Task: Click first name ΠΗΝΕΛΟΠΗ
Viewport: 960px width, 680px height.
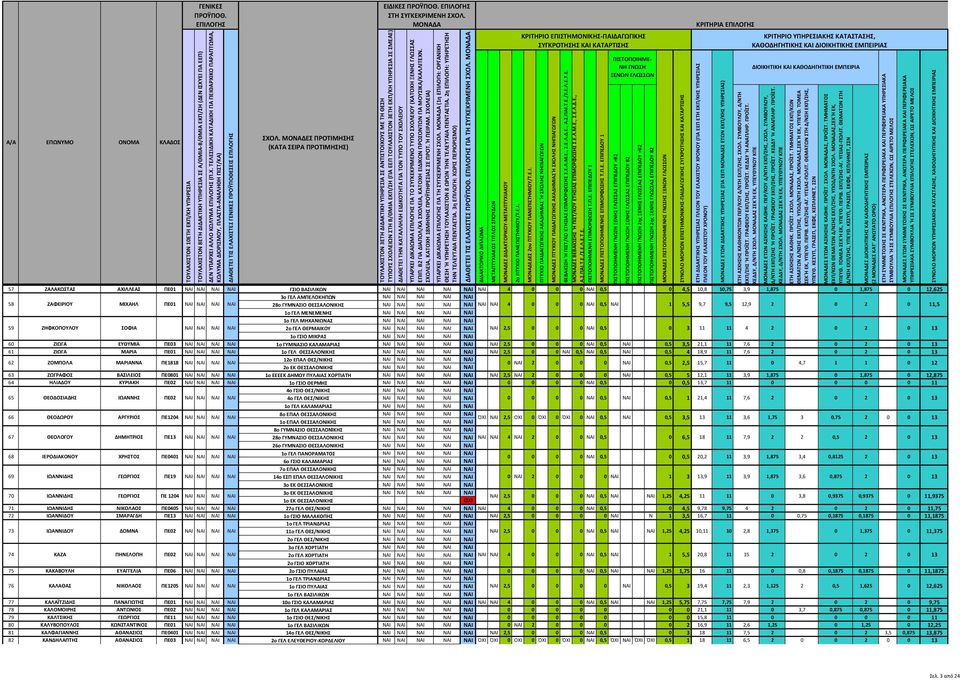Action: click(x=129, y=555)
